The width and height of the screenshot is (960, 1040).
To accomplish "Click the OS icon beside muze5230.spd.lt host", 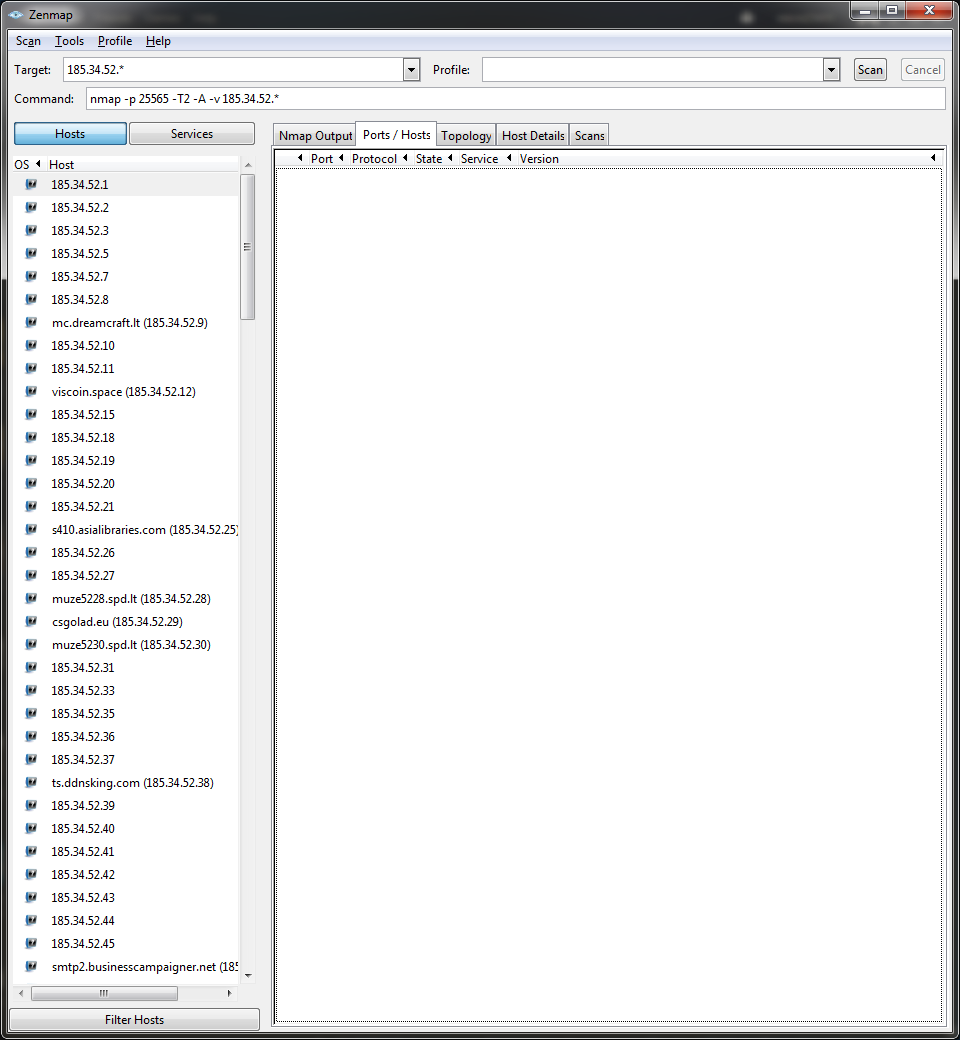I will pos(31,645).
